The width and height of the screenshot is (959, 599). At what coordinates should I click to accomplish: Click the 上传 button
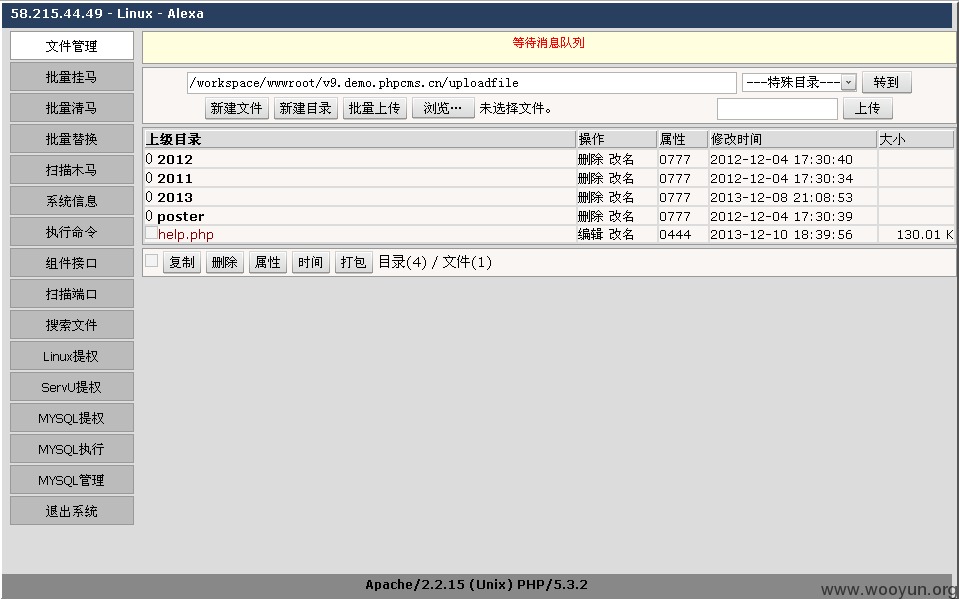[867, 108]
